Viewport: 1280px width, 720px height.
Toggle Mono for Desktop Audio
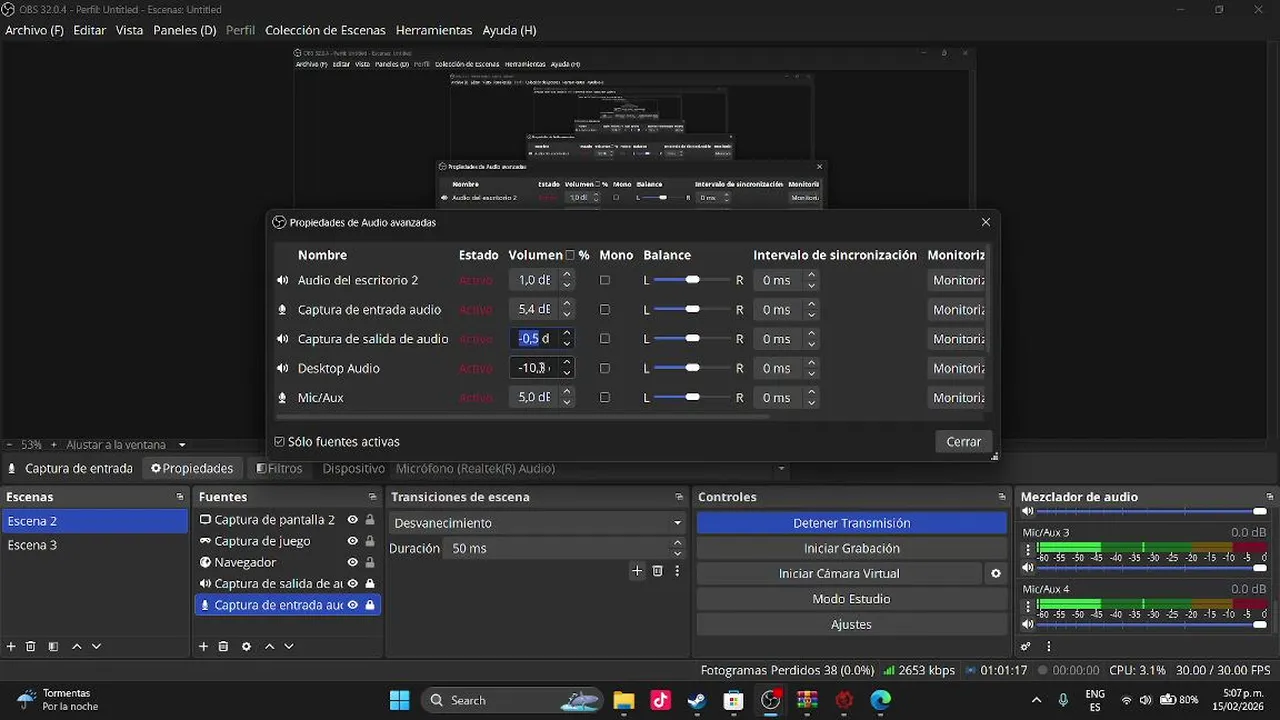(x=605, y=368)
